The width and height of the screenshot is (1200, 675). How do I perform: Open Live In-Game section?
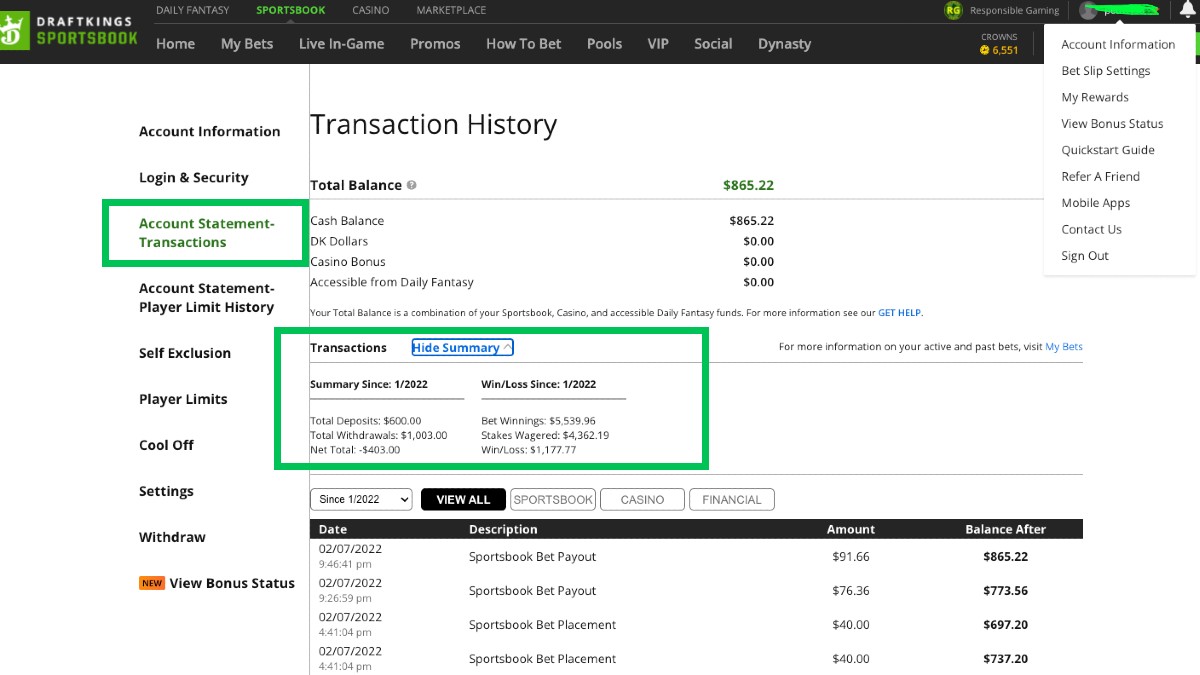coord(342,44)
